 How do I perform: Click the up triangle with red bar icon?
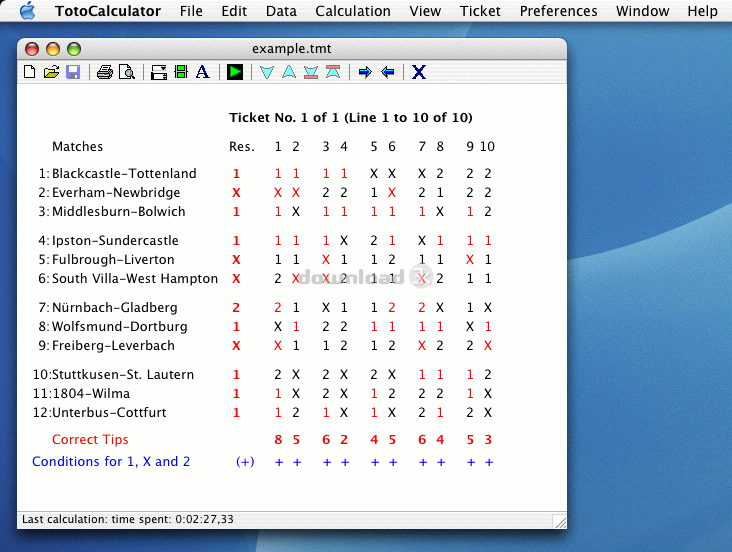[x=333, y=72]
